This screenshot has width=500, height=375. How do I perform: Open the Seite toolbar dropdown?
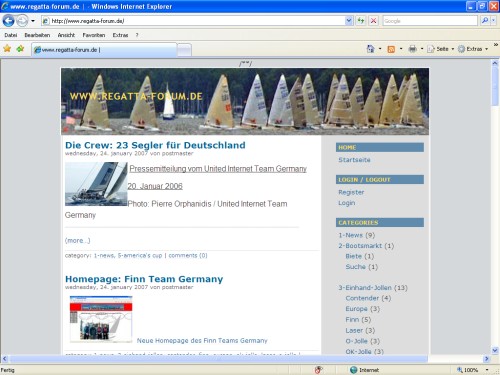click(x=441, y=49)
